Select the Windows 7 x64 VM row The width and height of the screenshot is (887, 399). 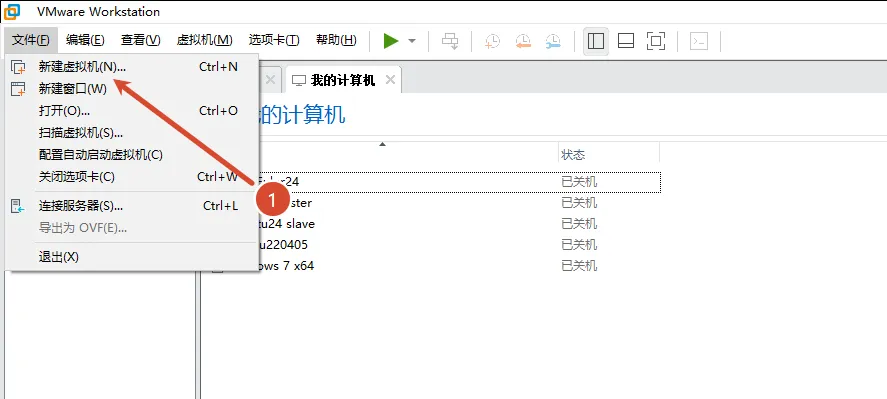point(459,265)
